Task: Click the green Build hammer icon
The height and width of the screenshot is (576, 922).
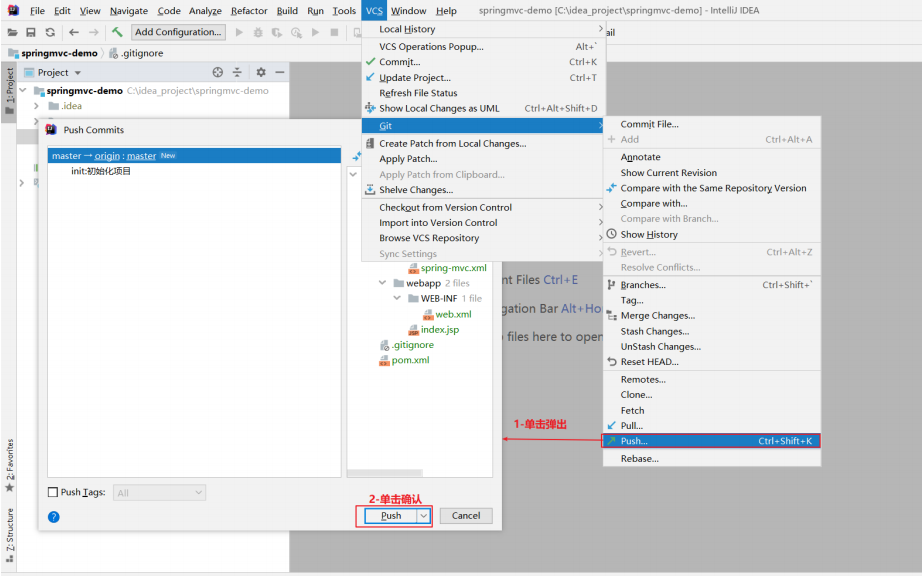Action: click(117, 32)
